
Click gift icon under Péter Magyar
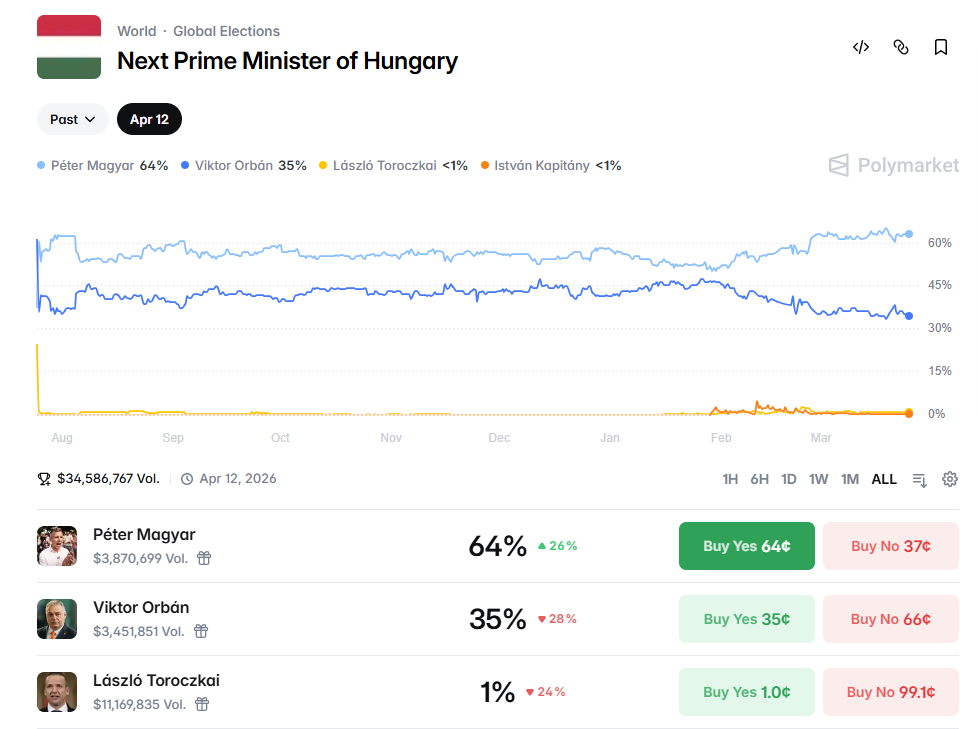204,558
